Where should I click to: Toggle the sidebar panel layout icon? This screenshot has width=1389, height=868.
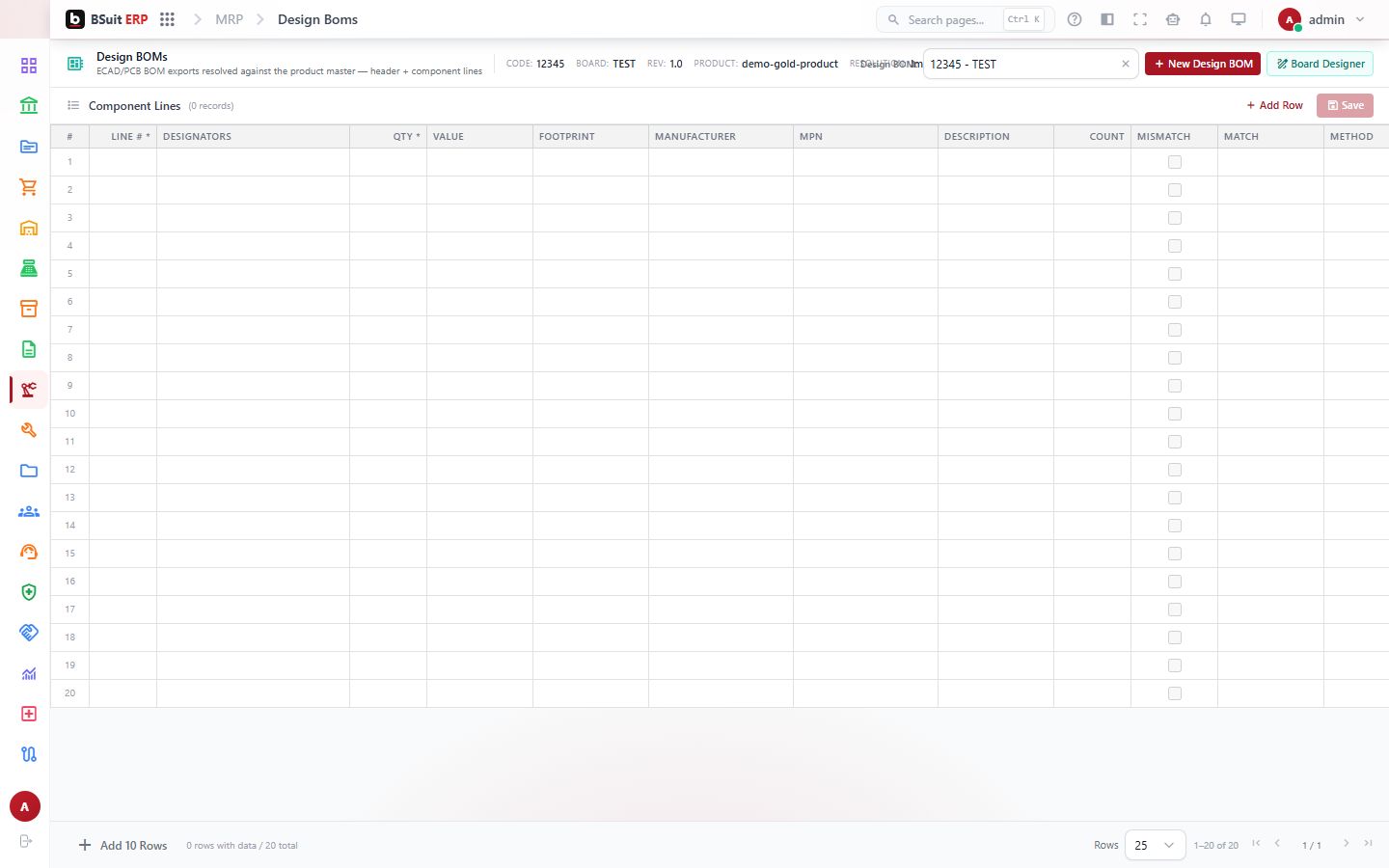coord(1107,19)
